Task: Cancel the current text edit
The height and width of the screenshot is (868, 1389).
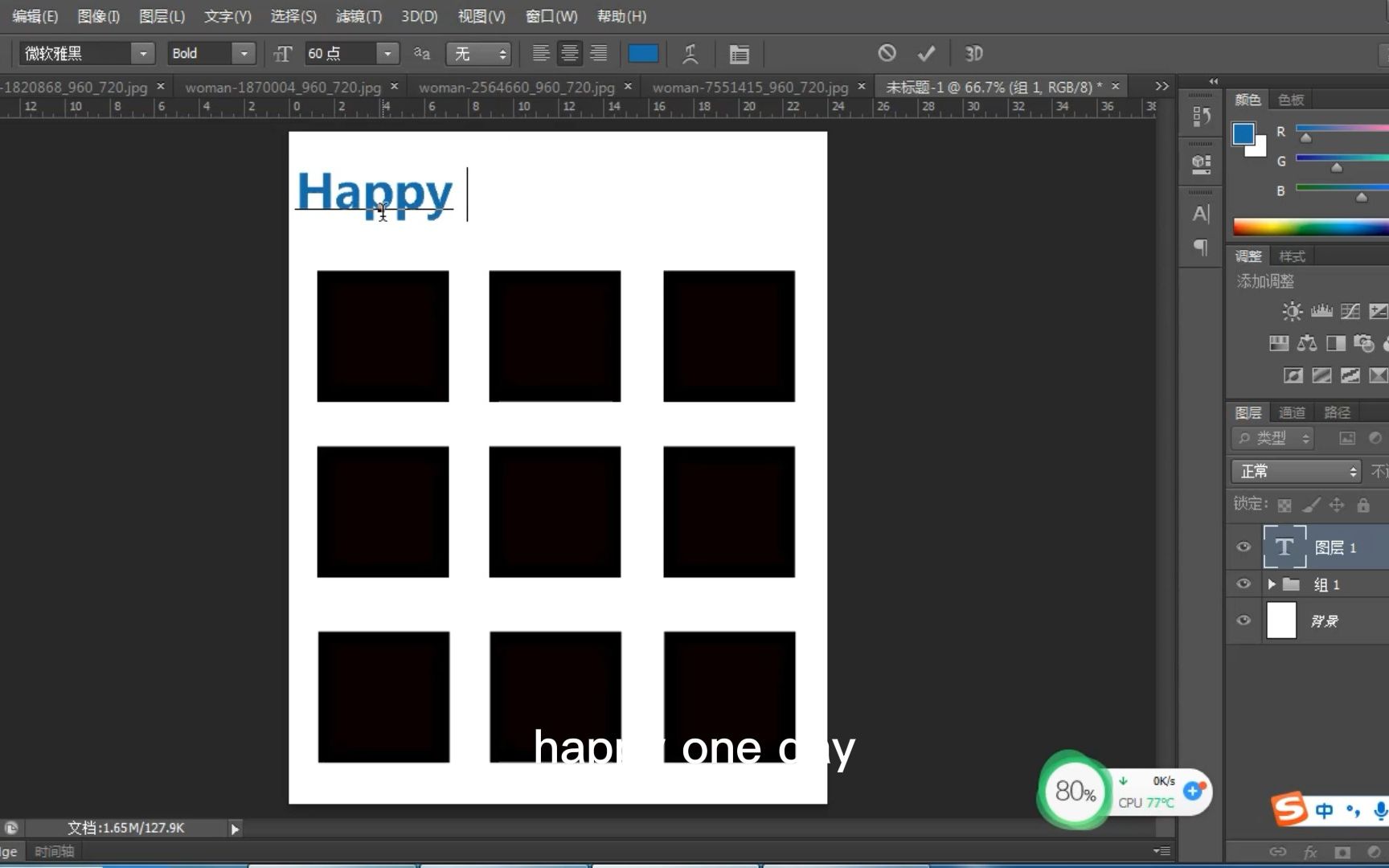Action: coord(887,53)
